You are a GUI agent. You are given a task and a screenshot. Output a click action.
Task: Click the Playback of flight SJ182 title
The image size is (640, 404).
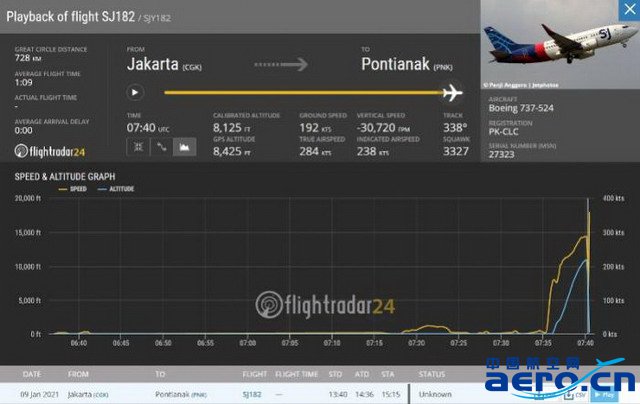70,17
